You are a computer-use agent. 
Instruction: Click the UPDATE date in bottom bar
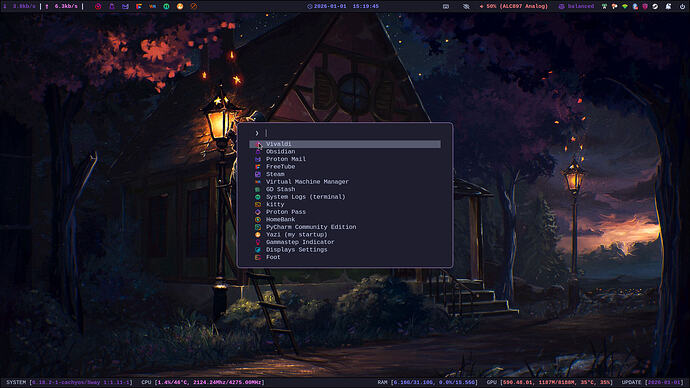[x=653, y=382]
